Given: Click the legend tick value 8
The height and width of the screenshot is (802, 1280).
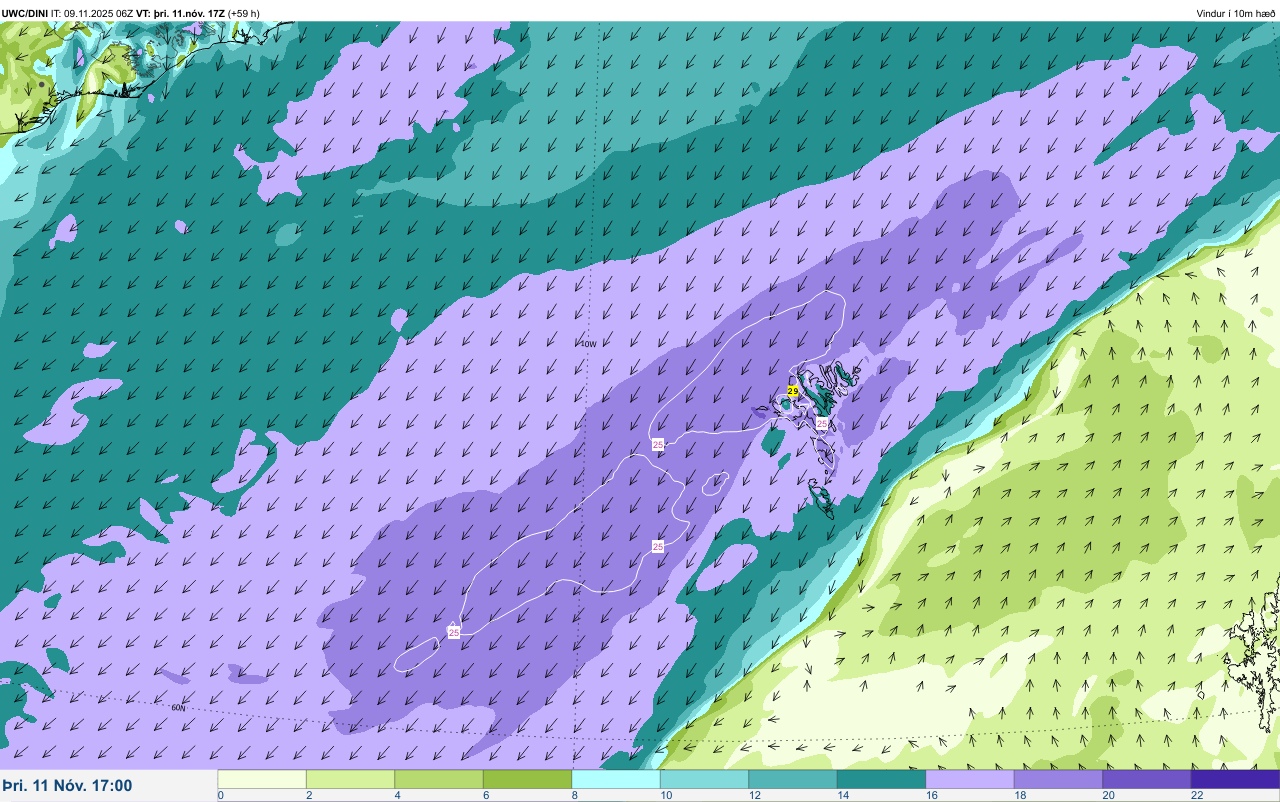Looking at the screenshot, I should coord(574,795).
